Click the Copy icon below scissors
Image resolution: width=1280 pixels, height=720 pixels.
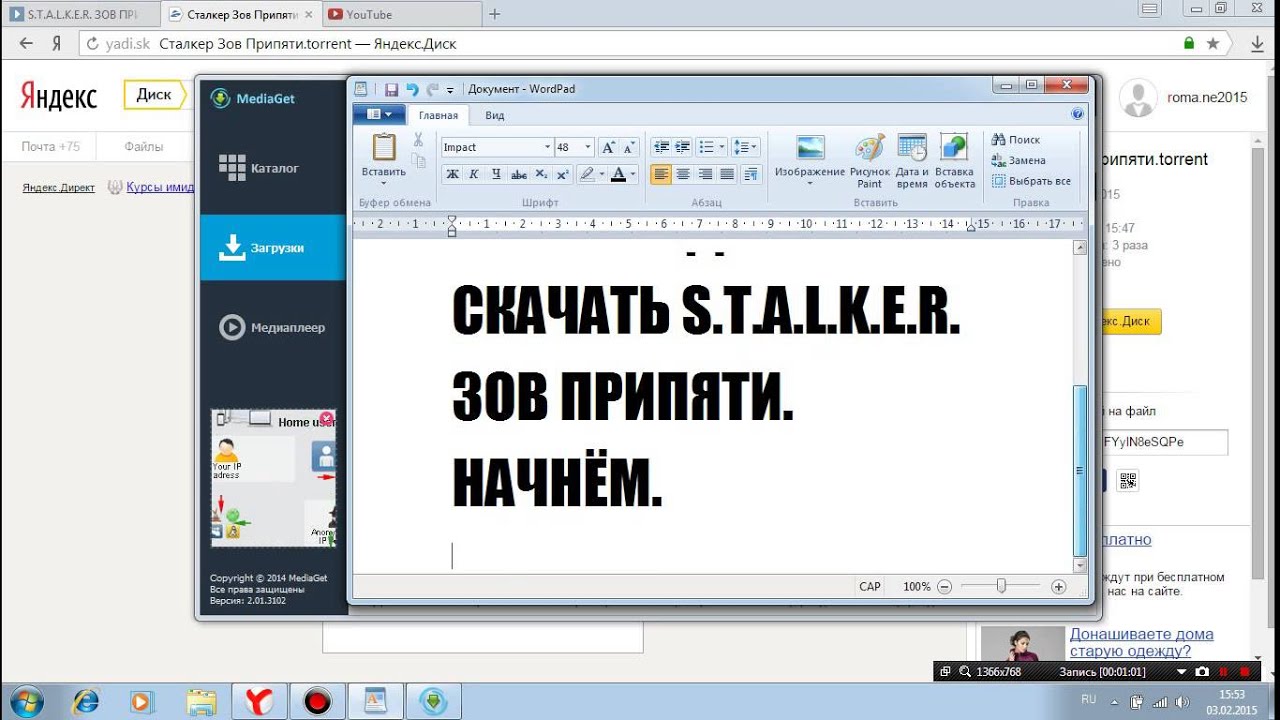pos(418,160)
